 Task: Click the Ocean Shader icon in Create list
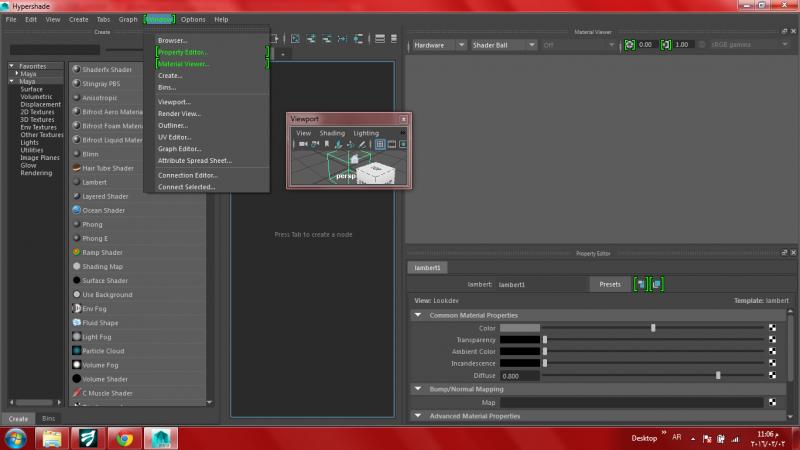point(77,210)
